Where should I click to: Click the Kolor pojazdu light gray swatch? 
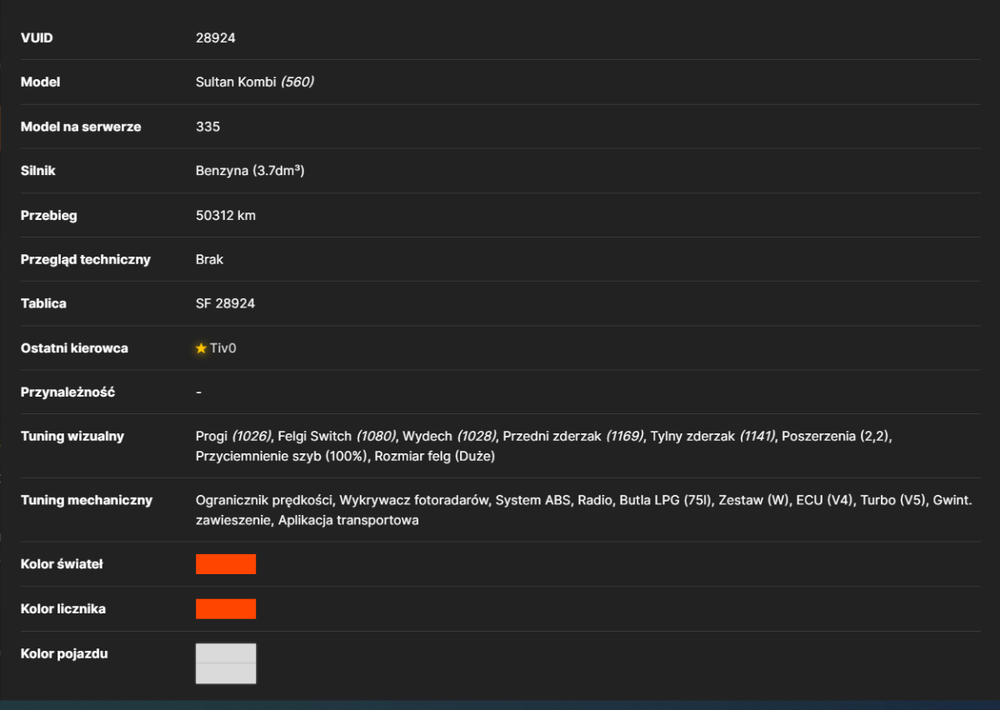point(226,663)
